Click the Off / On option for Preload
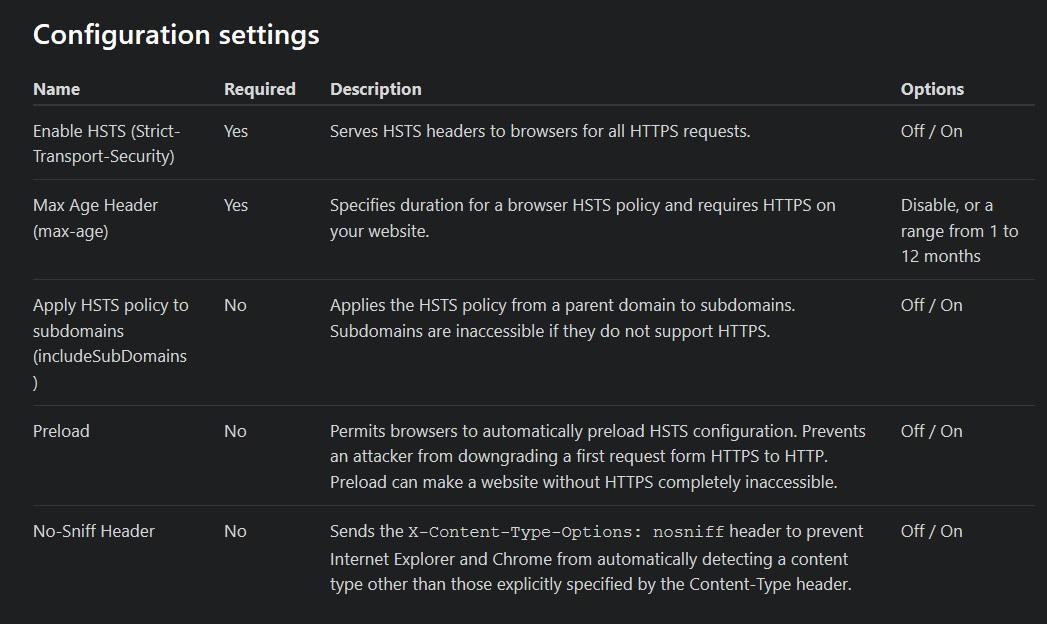 [931, 431]
